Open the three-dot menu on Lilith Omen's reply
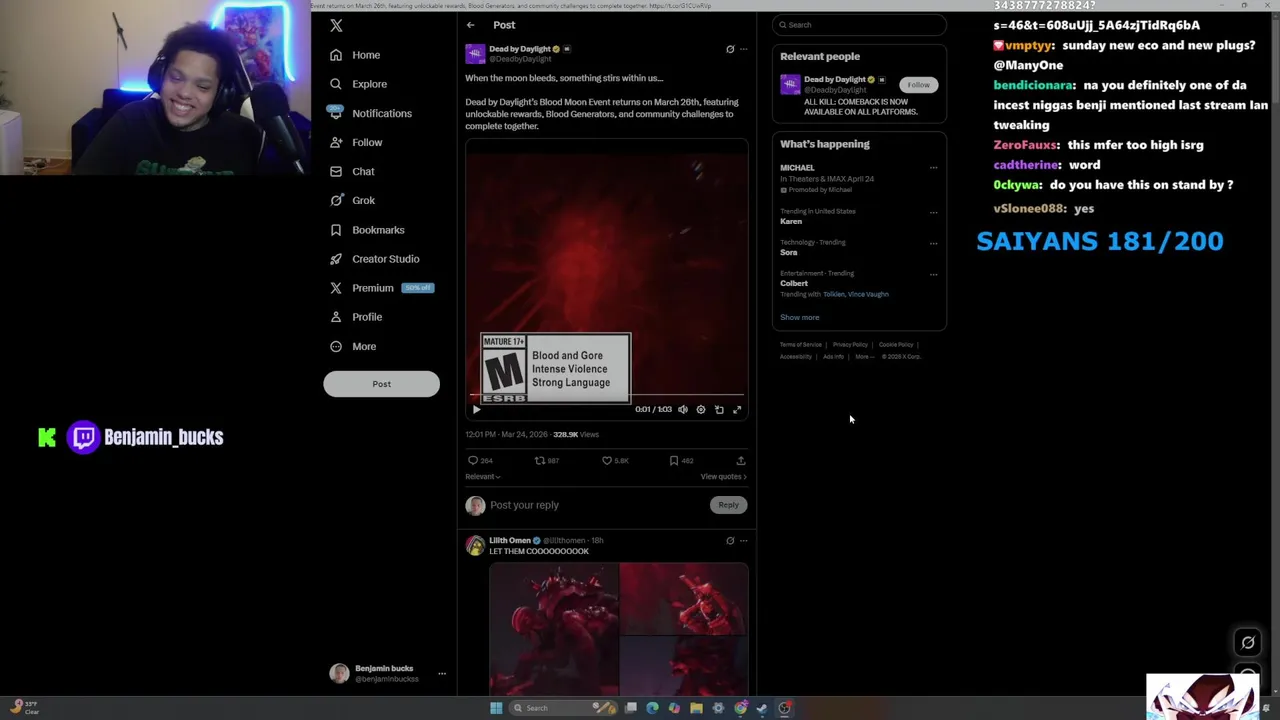1280x720 pixels. (x=743, y=540)
